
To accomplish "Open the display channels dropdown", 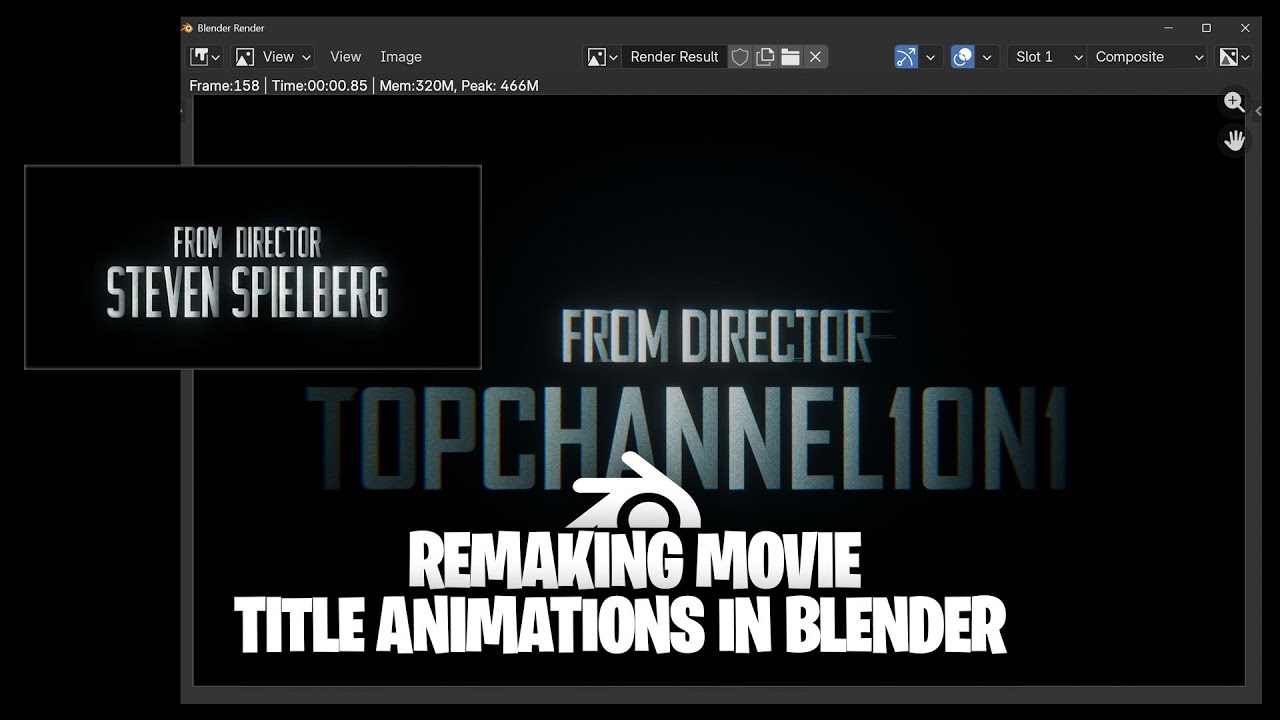I will point(1234,57).
